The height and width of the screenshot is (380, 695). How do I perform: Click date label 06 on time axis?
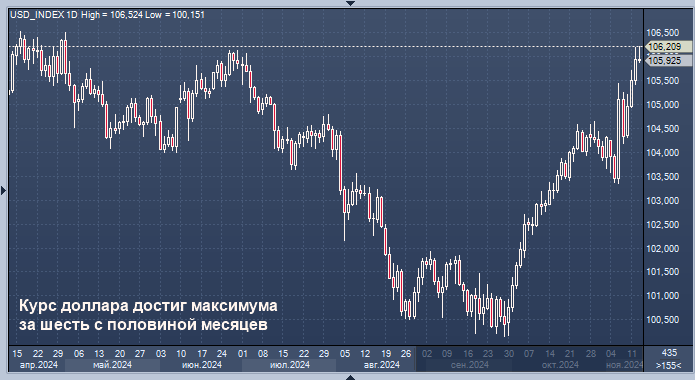pos(79,353)
